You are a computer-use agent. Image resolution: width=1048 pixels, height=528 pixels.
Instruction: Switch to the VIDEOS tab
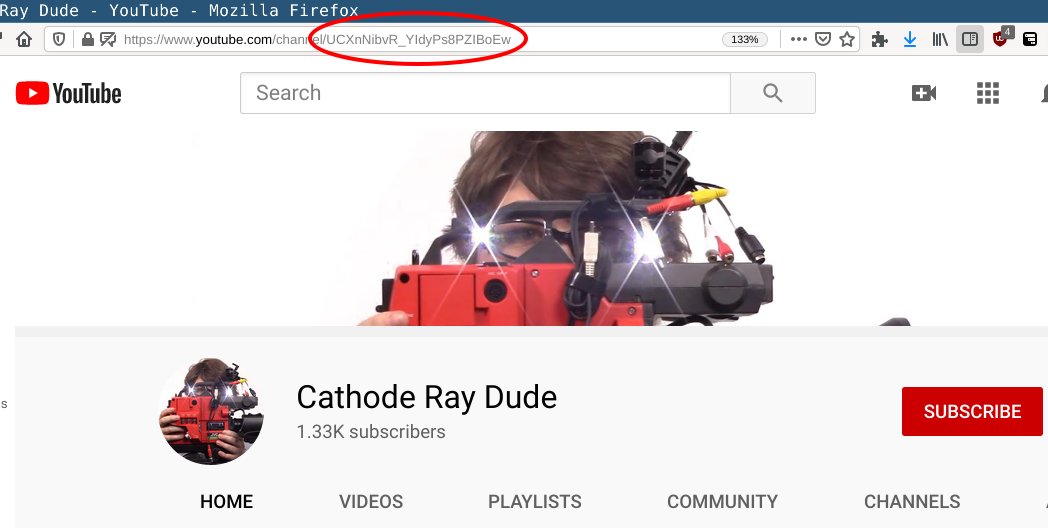(371, 501)
